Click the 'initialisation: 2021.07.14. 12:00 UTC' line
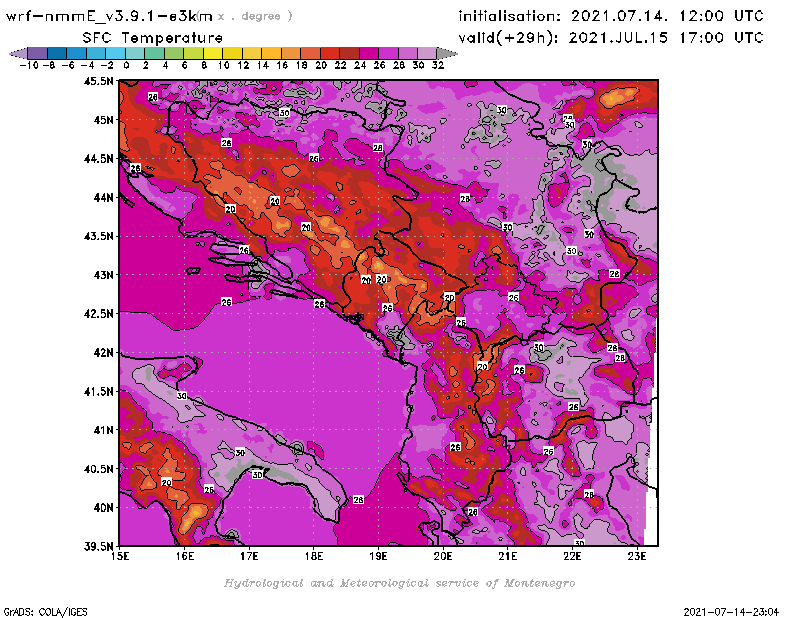The image size is (800, 618). click(611, 16)
